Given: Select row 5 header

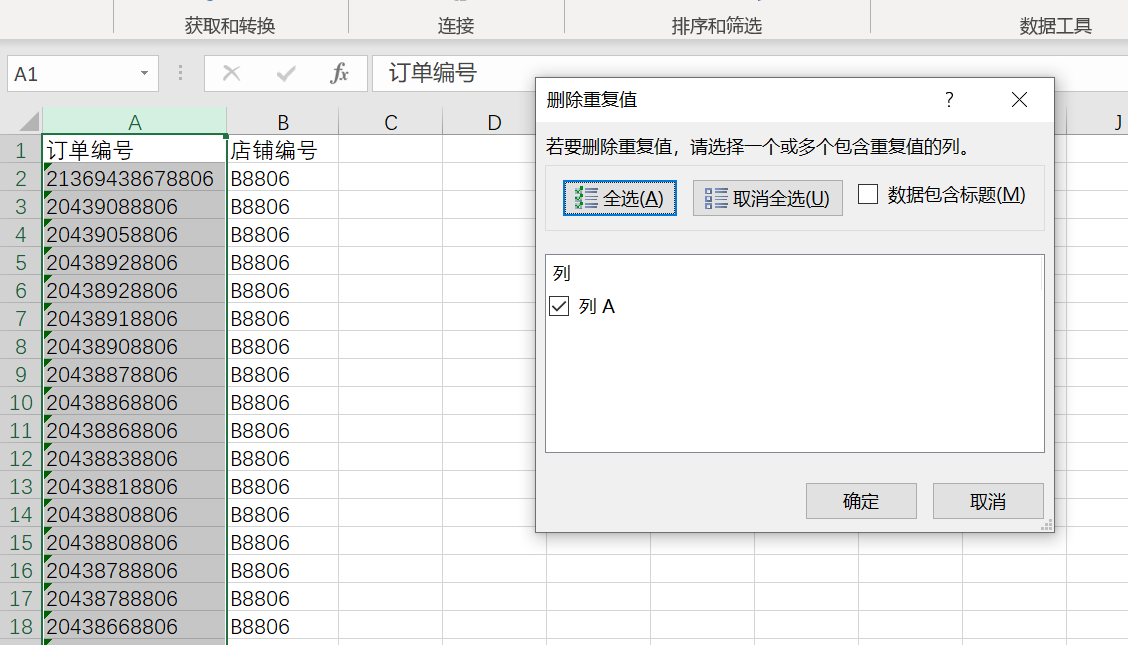Looking at the screenshot, I should (21, 262).
